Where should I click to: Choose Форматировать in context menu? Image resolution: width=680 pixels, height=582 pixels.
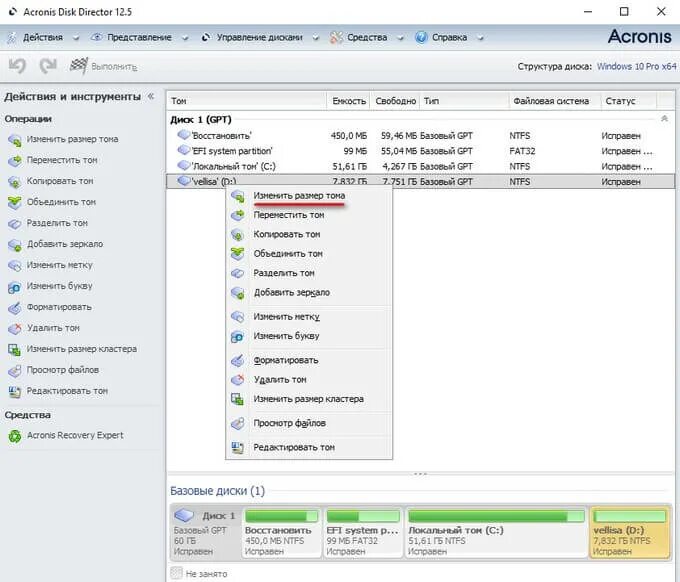pos(309,360)
